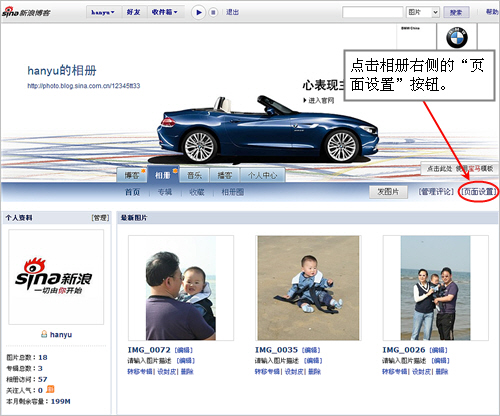Click the lock icon beside hanyu username

(x=44, y=334)
